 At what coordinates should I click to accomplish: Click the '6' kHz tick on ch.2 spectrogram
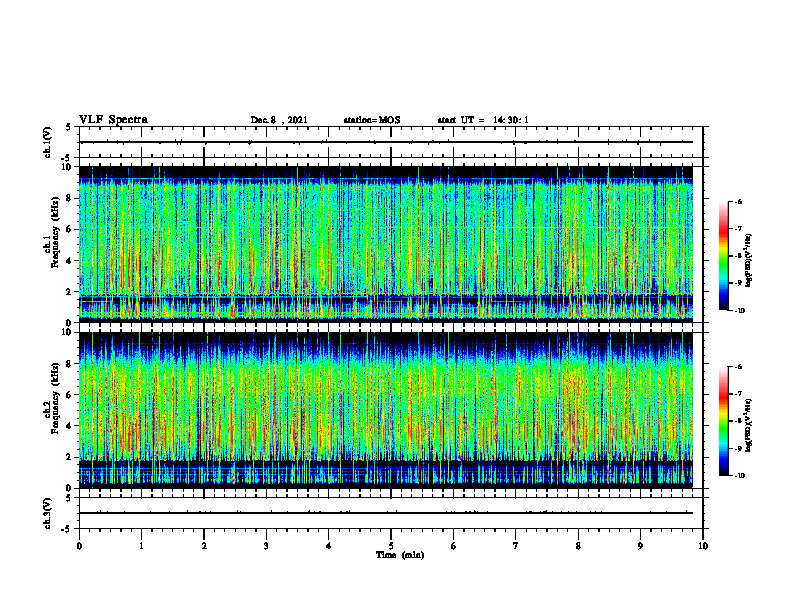point(70,395)
